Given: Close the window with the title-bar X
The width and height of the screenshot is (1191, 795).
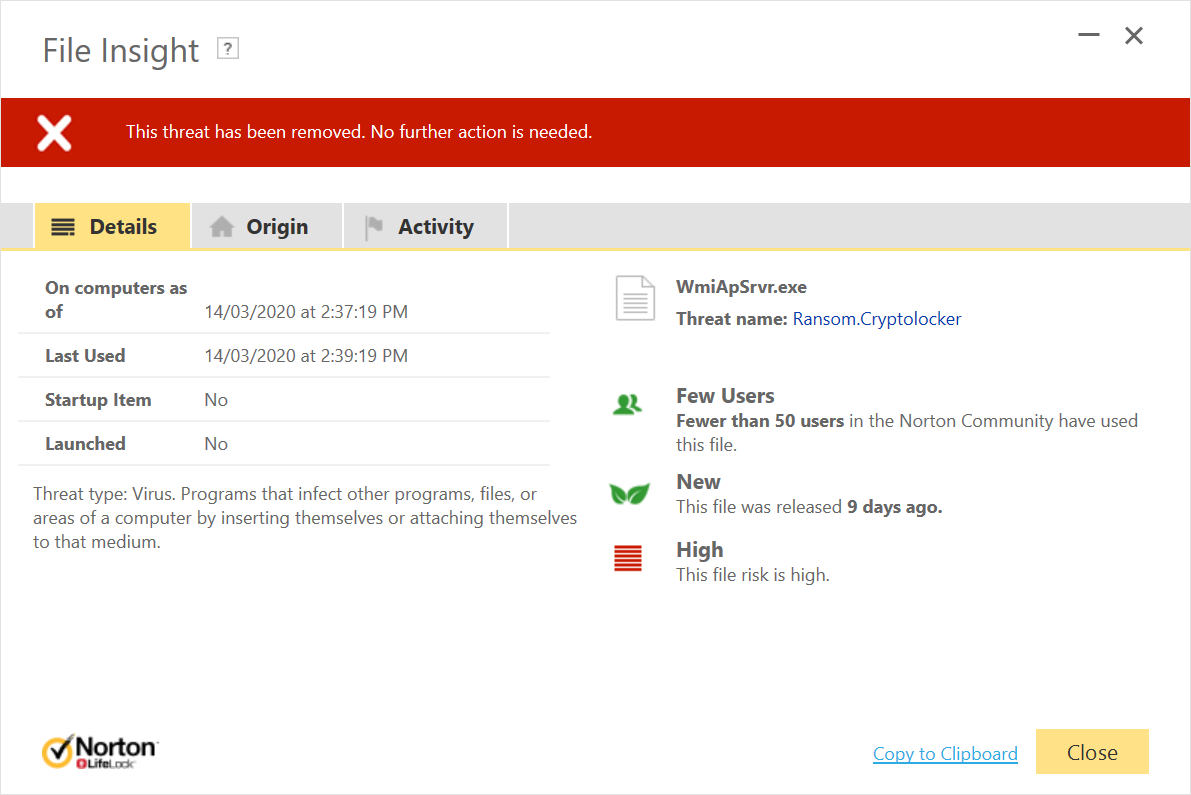Looking at the screenshot, I should [x=1134, y=36].
